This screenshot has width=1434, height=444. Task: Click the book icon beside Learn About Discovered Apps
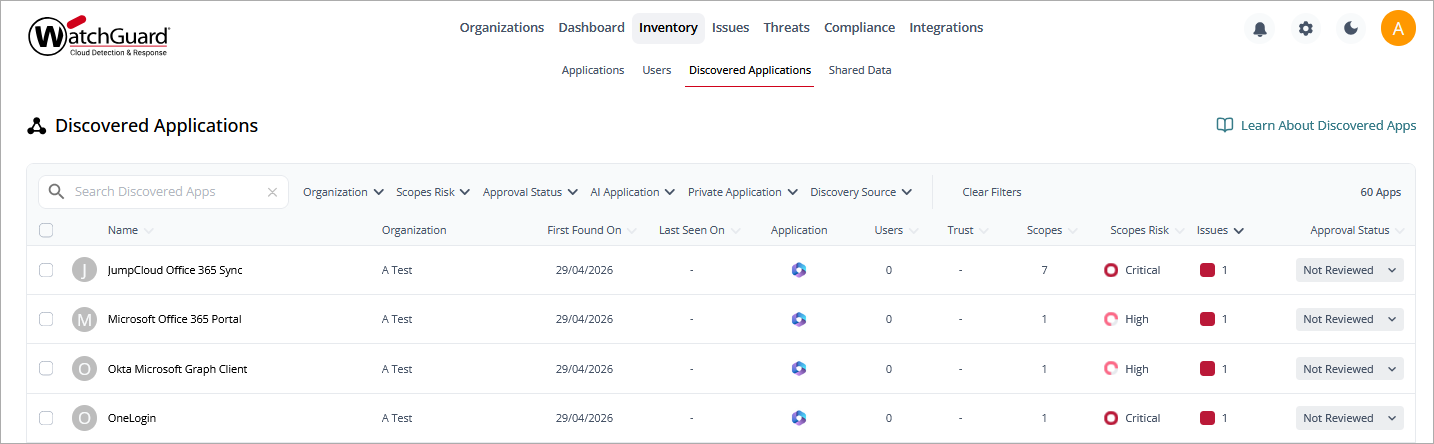(x=1224, y=125)
